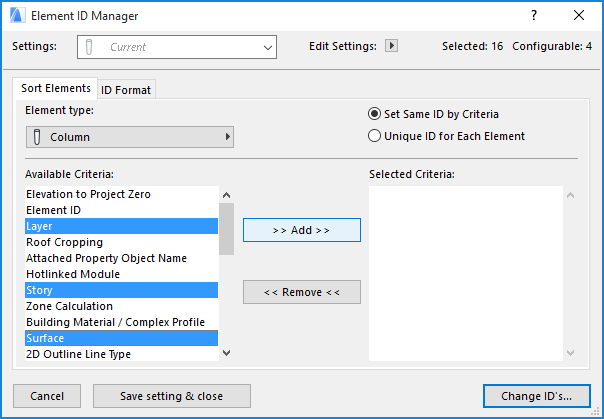
Task: Select Set Same ID by Criteria
Action: click(x=375, y=114)
